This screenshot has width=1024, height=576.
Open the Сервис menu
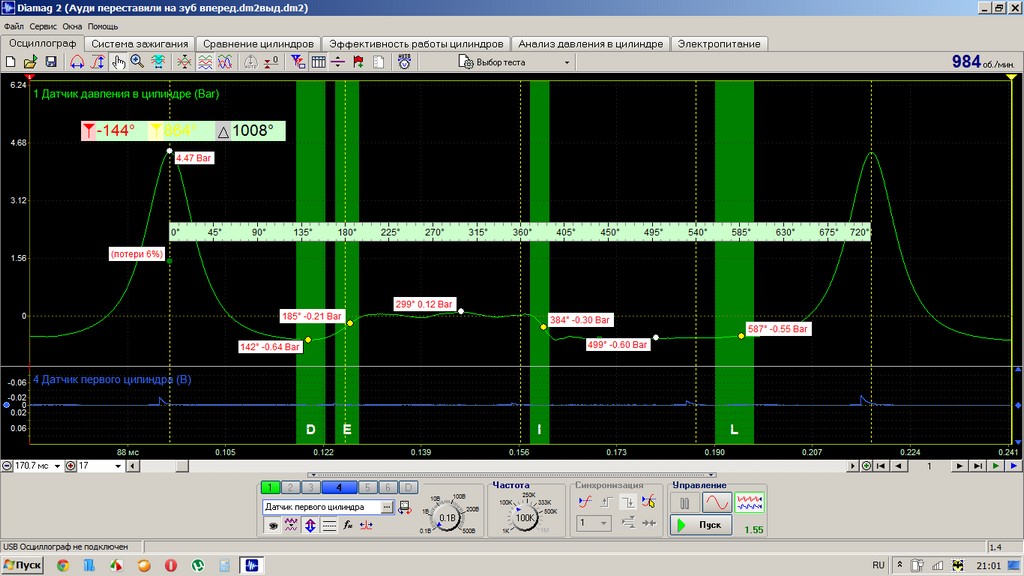(43, 27)
